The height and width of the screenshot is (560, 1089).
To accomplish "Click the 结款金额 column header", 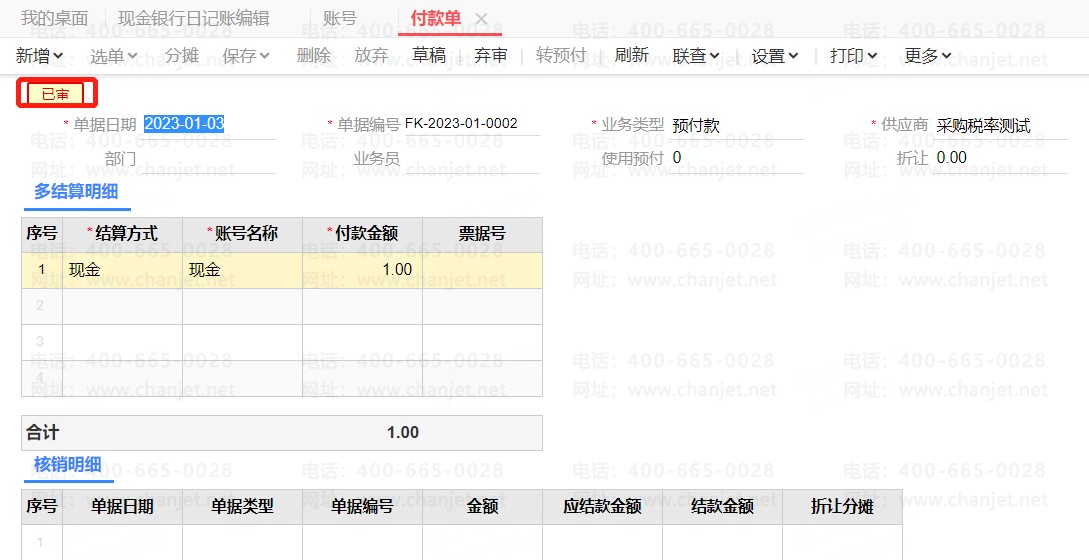I will (722, 507).
